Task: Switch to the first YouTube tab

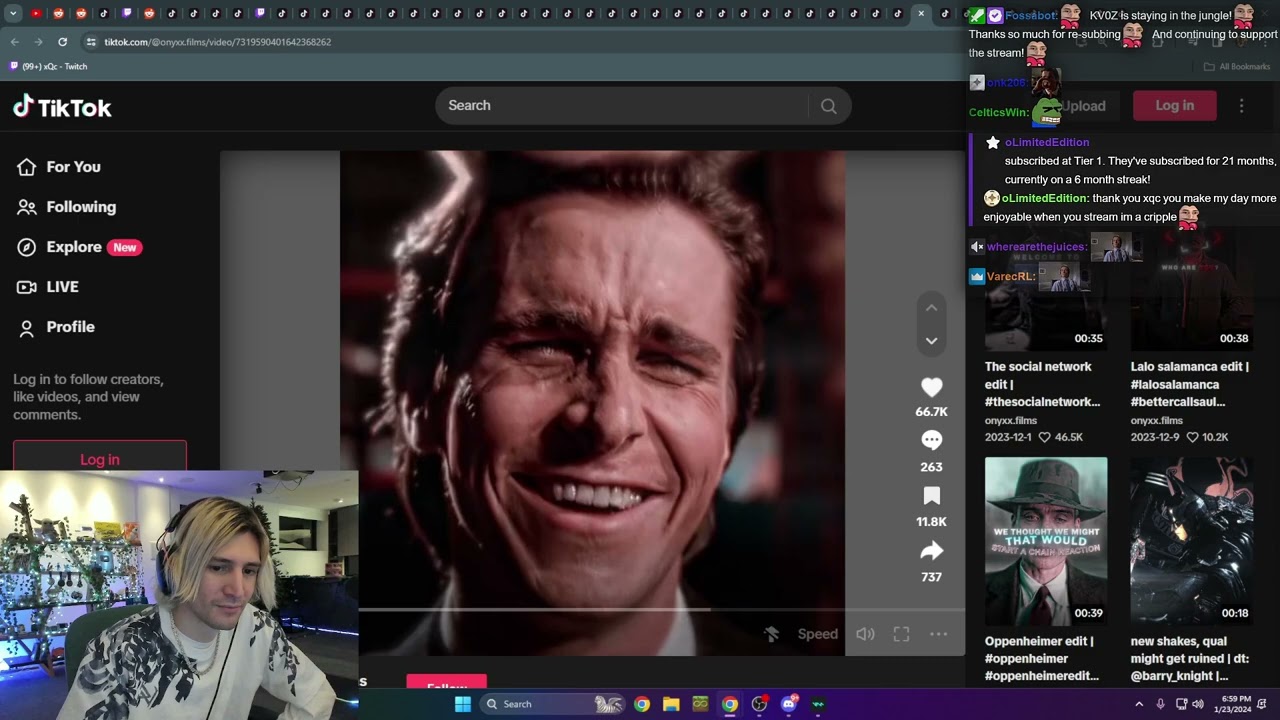Action: tap(36, 14)
